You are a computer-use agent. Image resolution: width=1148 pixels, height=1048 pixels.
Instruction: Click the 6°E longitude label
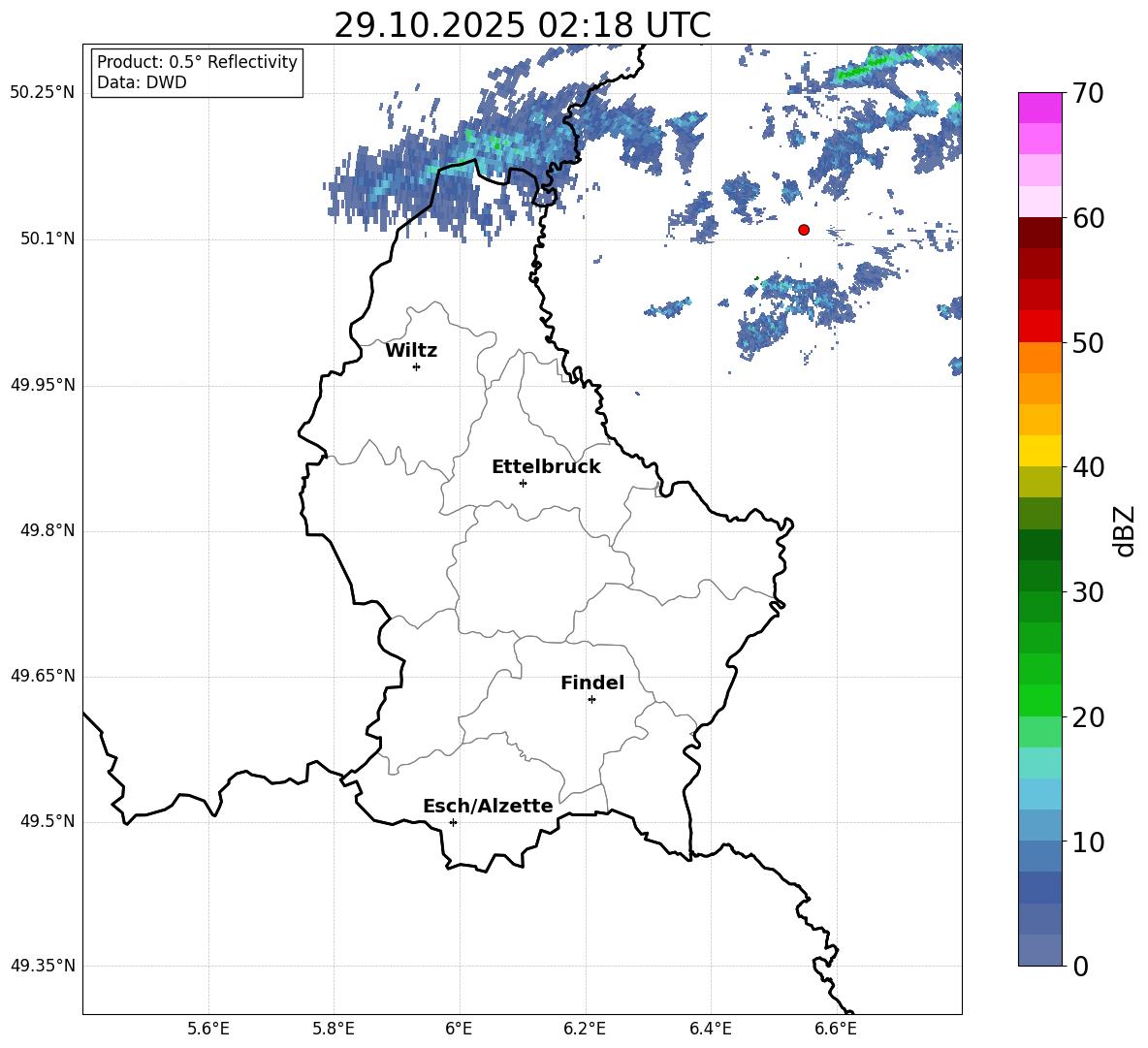[x=459, y=1029]
